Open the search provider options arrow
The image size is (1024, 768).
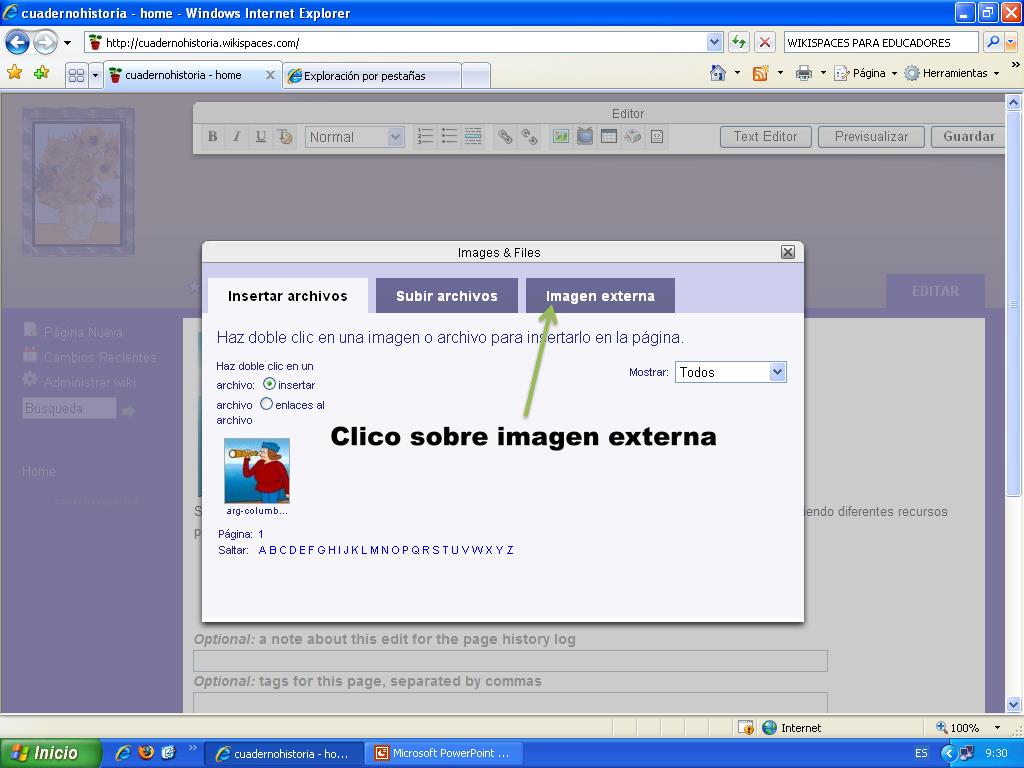coord(1011,42)
